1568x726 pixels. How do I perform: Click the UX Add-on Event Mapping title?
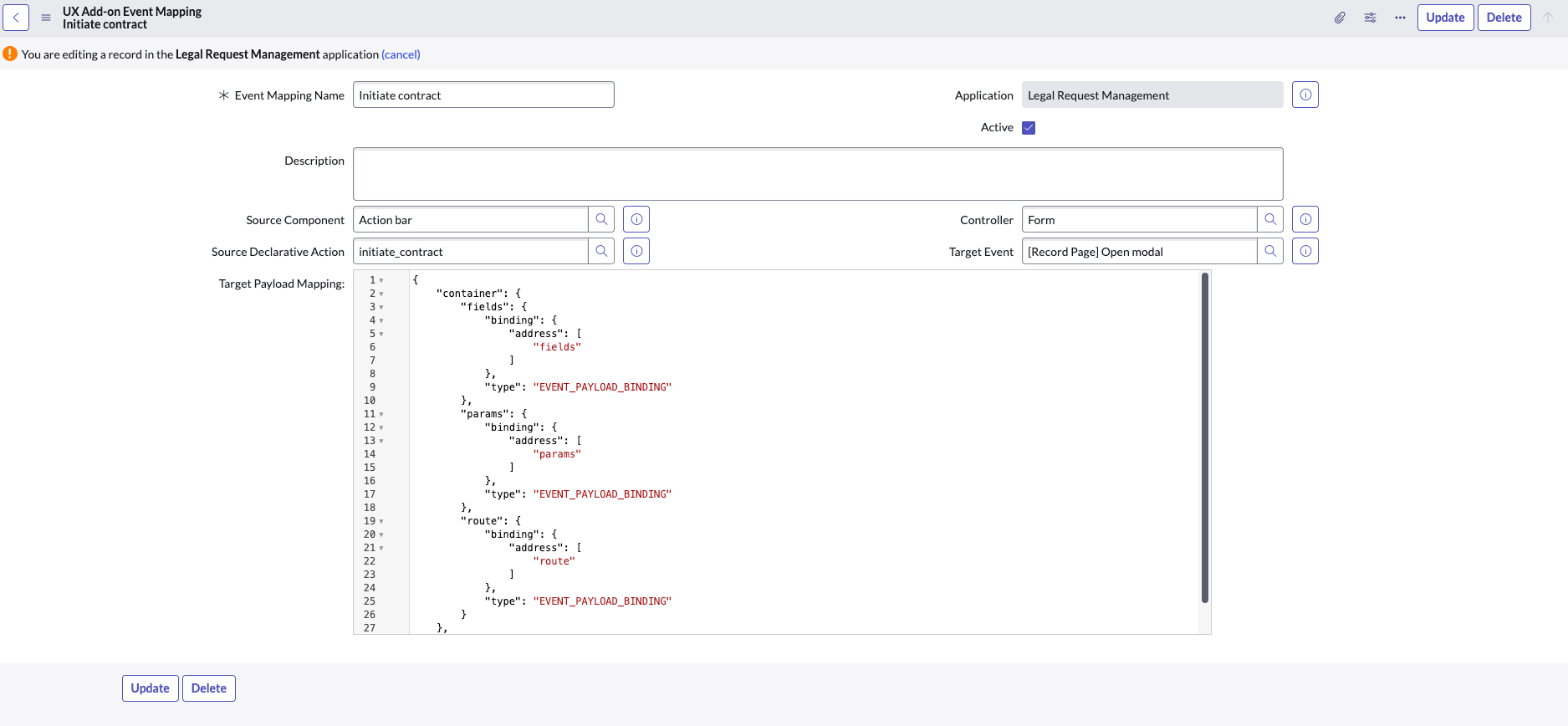coord(132,12)
